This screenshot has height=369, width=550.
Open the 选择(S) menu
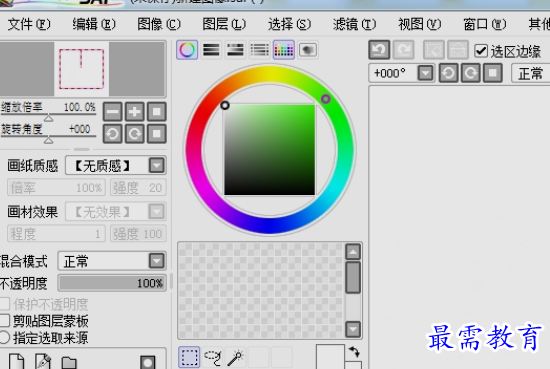tap(289, 24)
